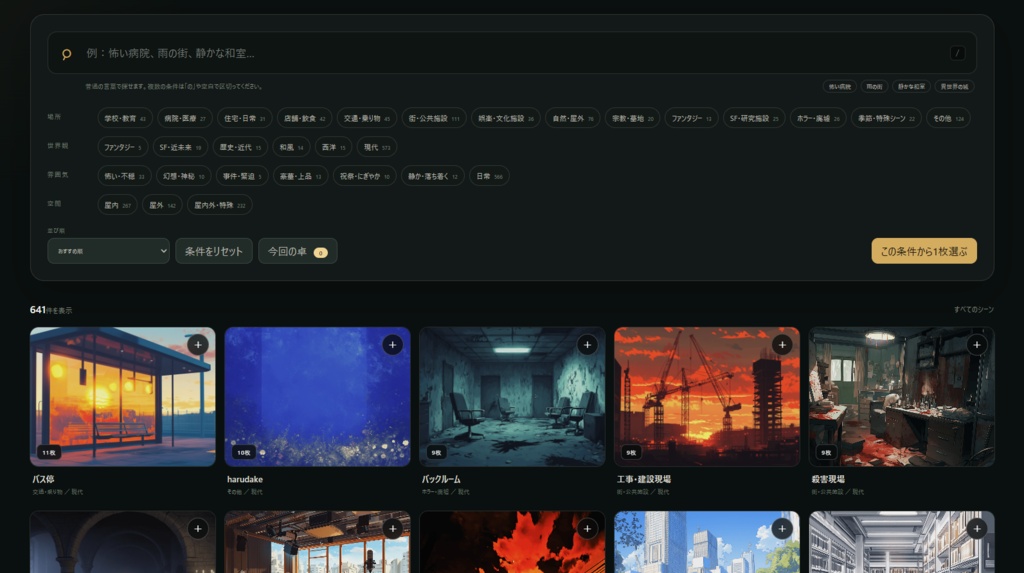1024x573 pixels.
Task: Toggle the 怖い・不穏 mood filter
Action: click(x=124, y=176)
